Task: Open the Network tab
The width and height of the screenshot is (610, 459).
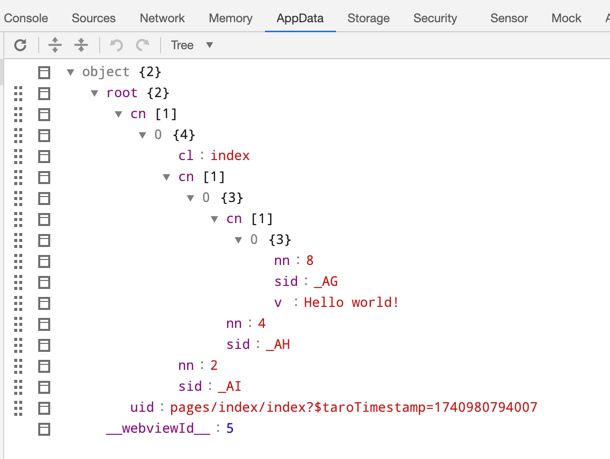Action: [x=162, y=18]
